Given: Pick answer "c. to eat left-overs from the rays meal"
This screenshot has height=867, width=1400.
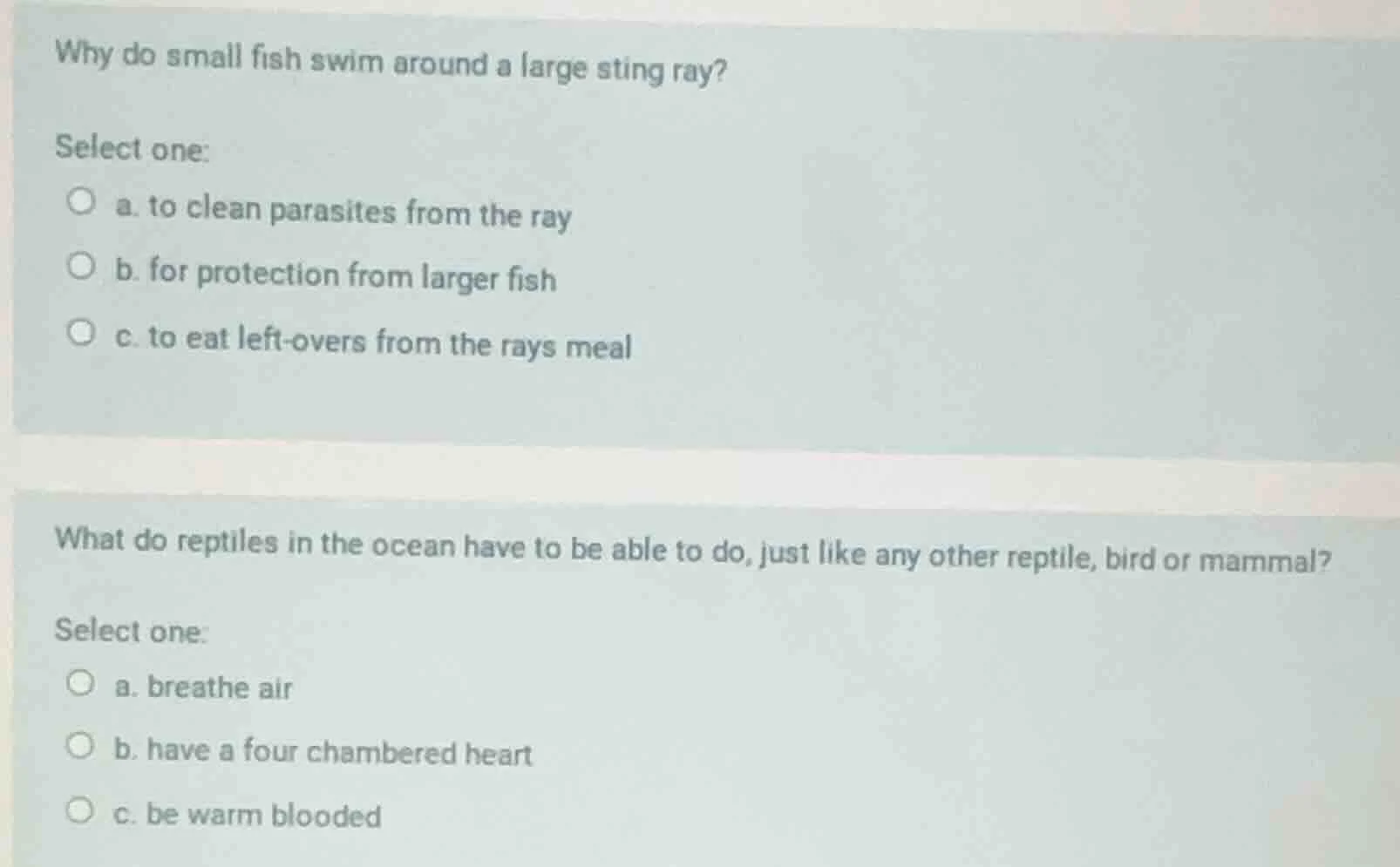Looking at the screenshot, I should 81,332.
